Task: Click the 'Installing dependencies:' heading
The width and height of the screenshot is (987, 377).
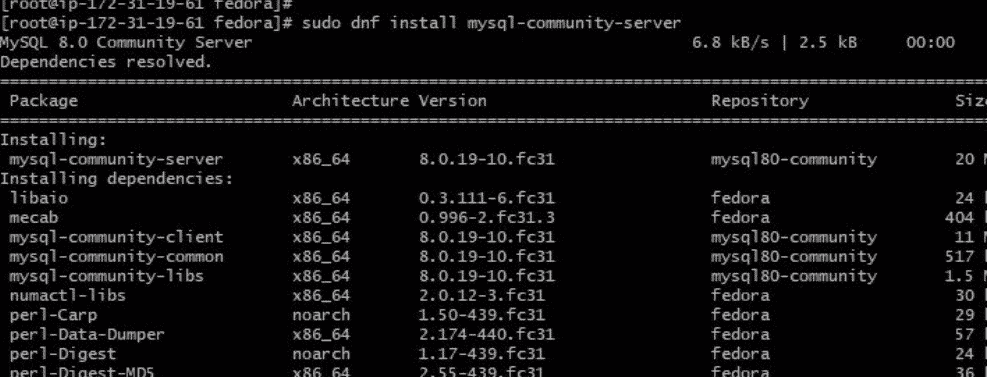Action: click(x=116, y=179)
